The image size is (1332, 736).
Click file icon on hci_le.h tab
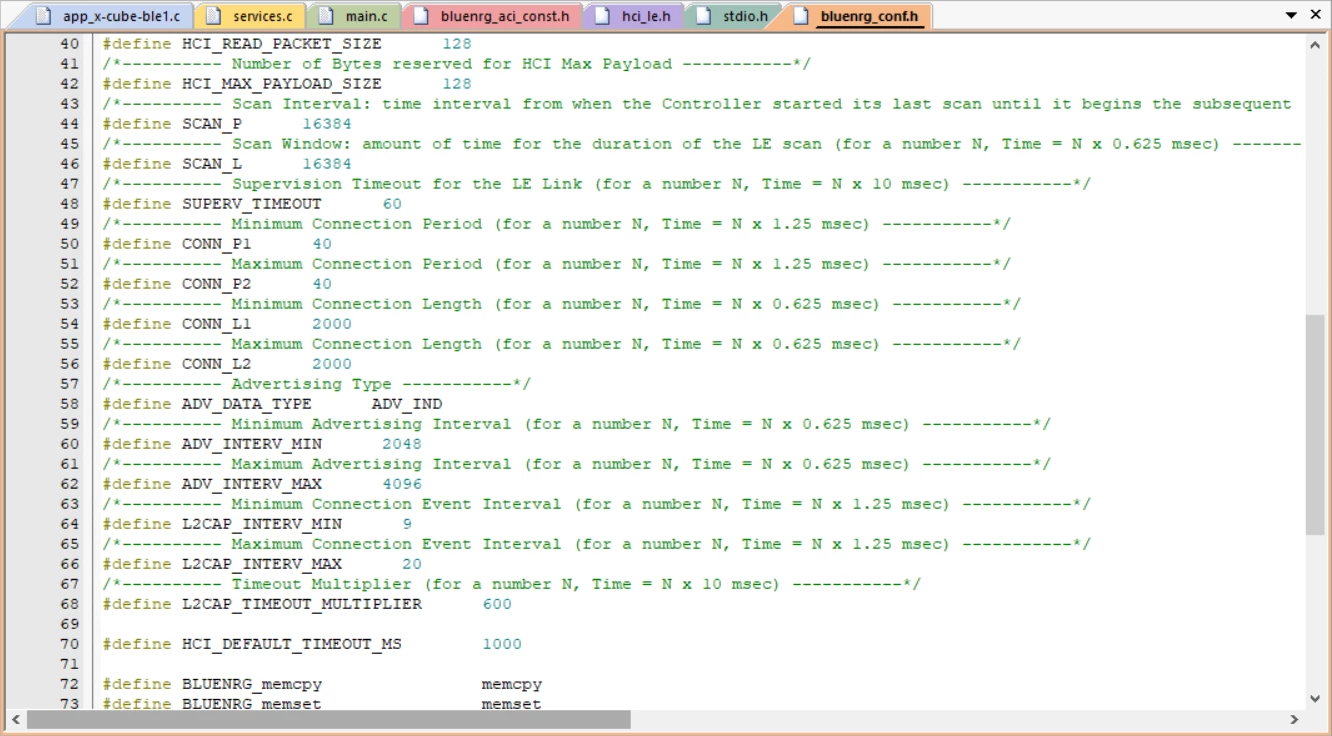pos(601,16)
